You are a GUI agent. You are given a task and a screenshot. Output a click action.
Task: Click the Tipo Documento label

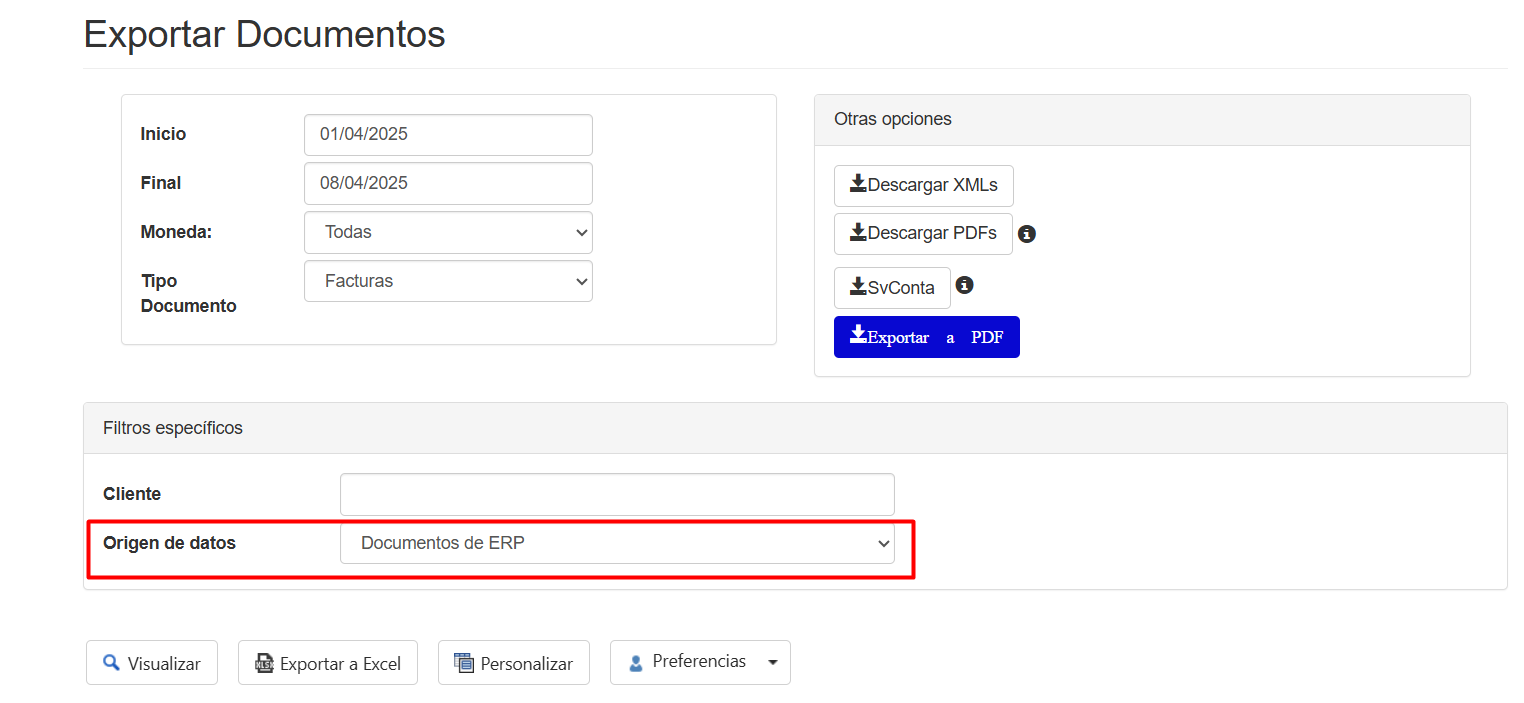click(x=189, y=293)
